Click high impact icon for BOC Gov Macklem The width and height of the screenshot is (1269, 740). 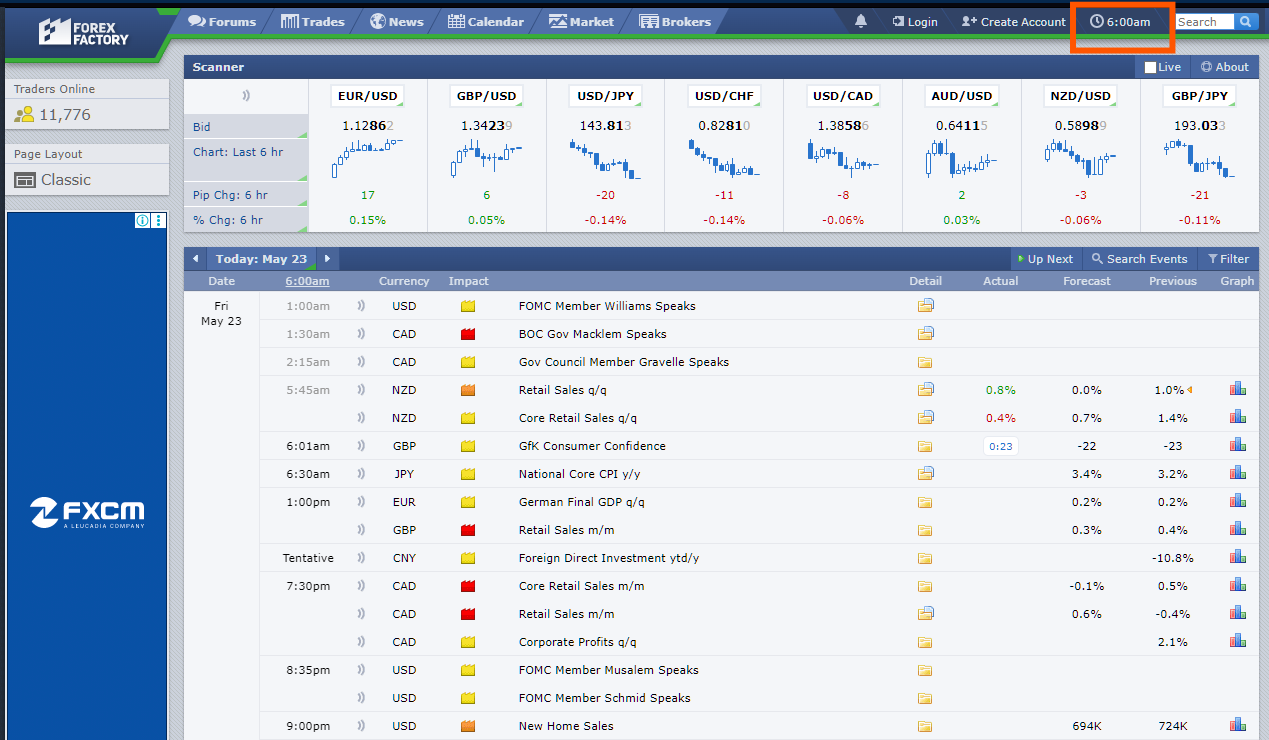click(468, 334)
